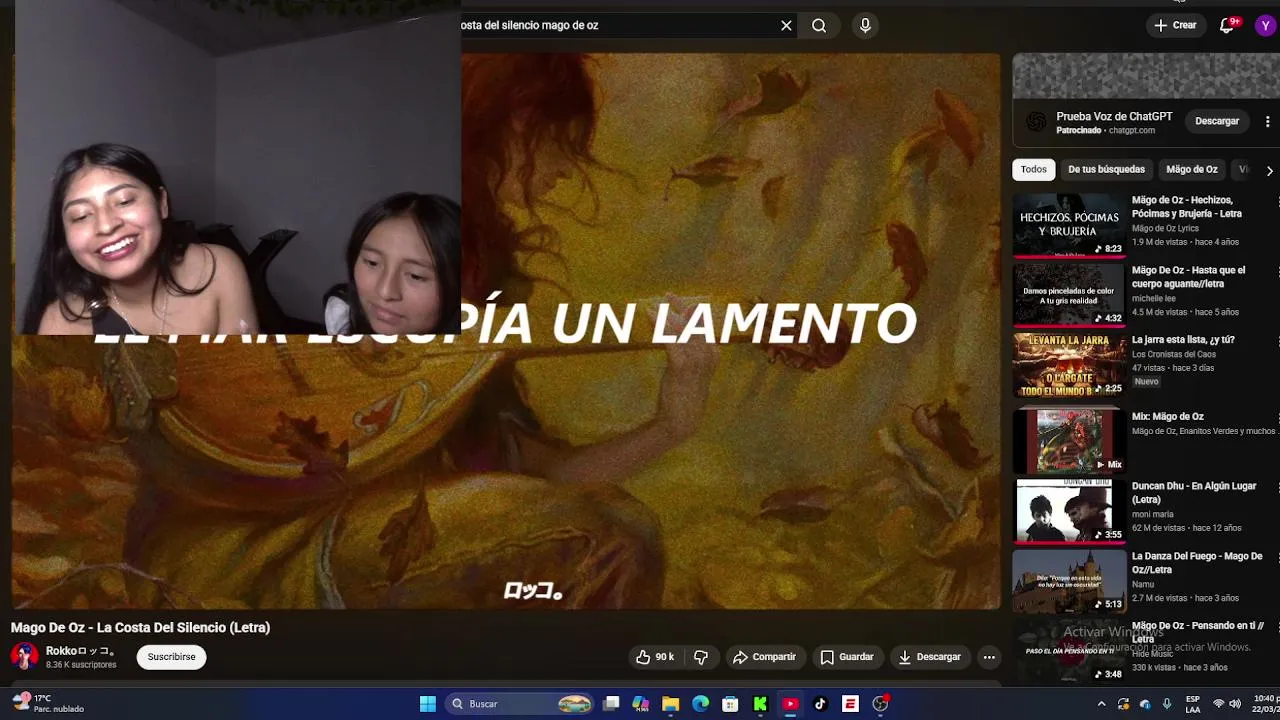Screen dimensions: 1280x720
Task: Open Mix: Mägo de Oz playlist
Action: pos(1167,417)
